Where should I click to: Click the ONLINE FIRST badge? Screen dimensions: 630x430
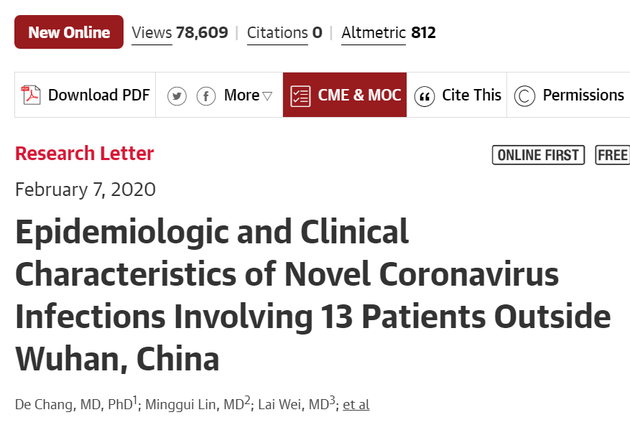tap(538, 155)
